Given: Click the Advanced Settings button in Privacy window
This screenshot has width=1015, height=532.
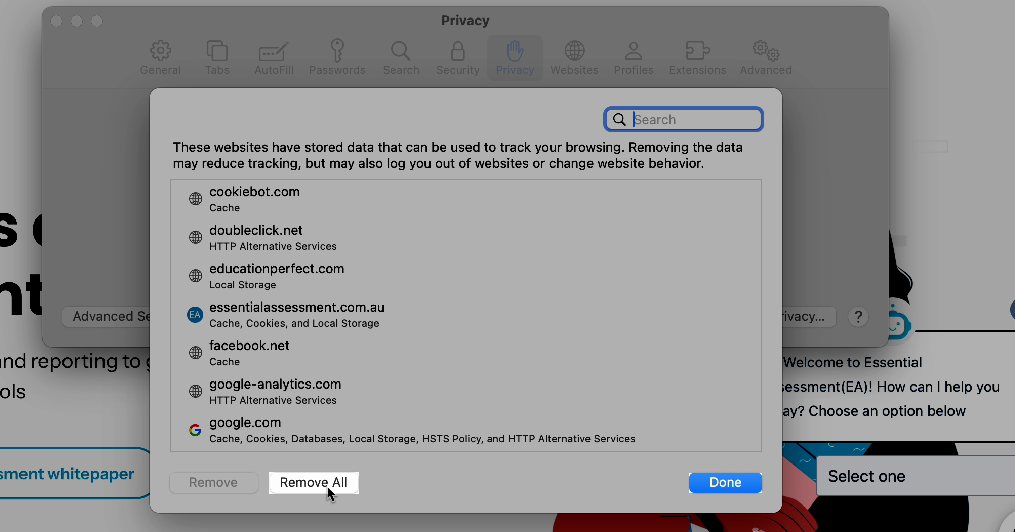Looking at the screenshot, I should point(107,316).
